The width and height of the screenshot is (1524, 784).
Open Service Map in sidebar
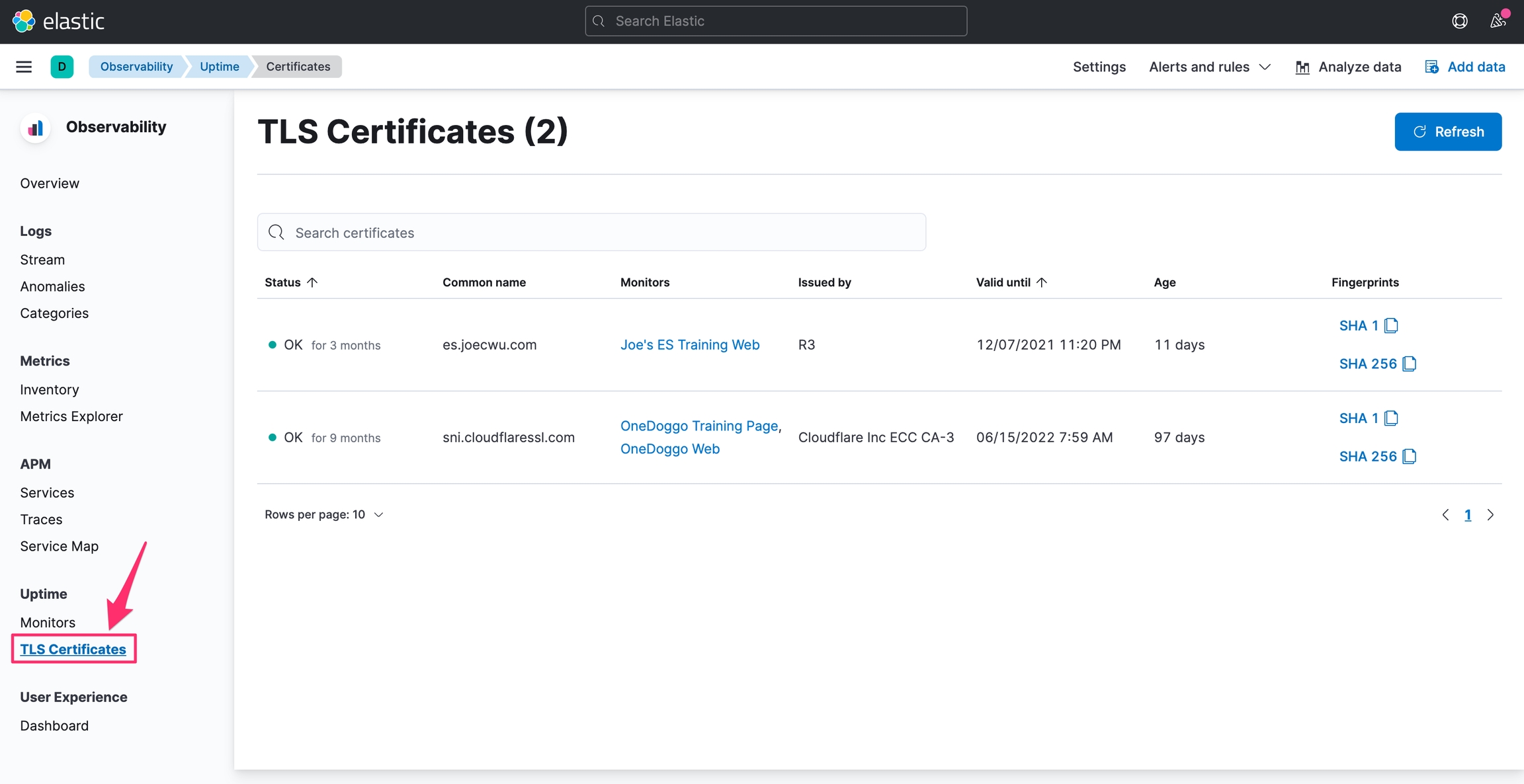click(60, 546)
